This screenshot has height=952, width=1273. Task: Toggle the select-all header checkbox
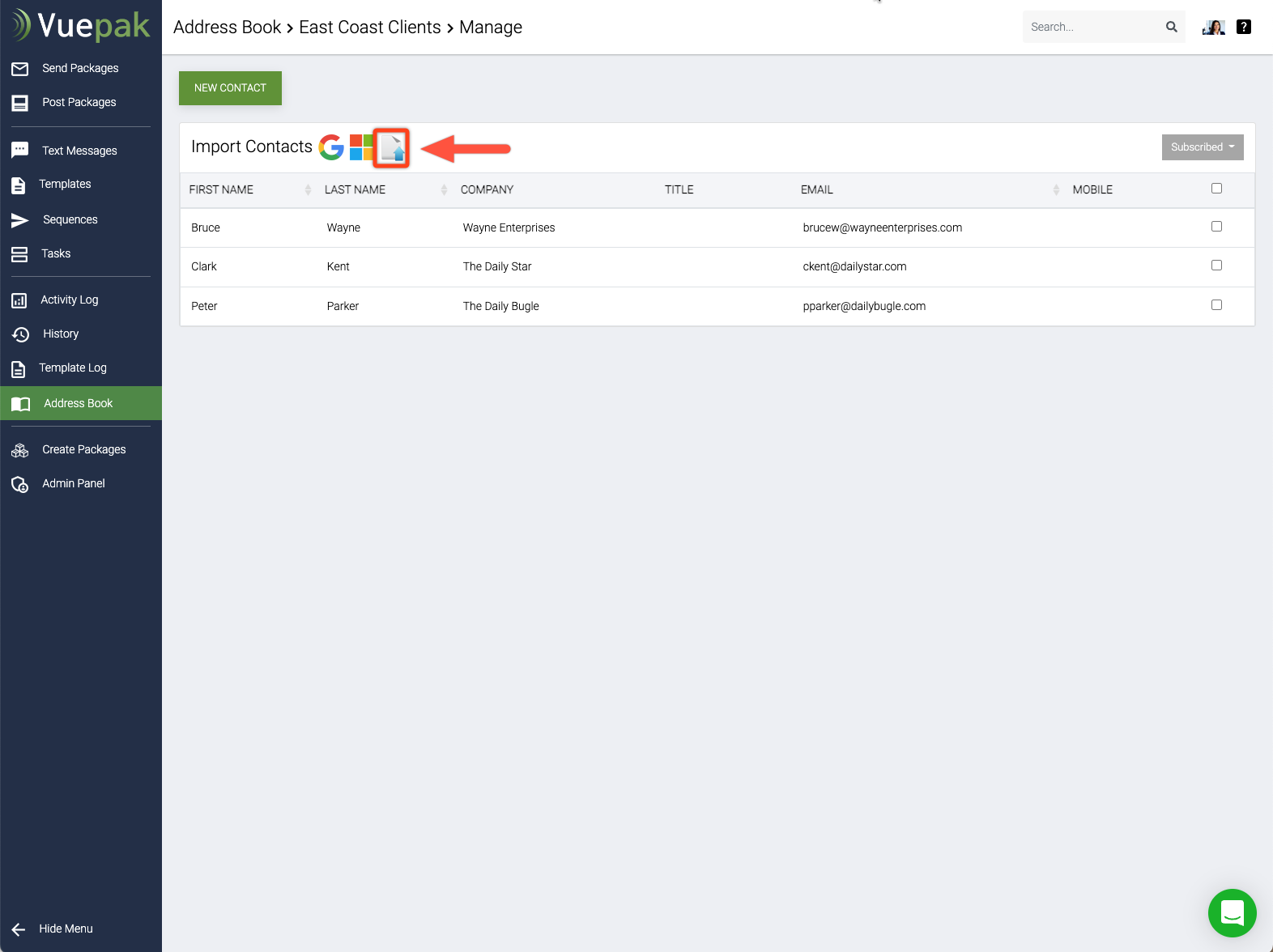[x=1216, y=189]
